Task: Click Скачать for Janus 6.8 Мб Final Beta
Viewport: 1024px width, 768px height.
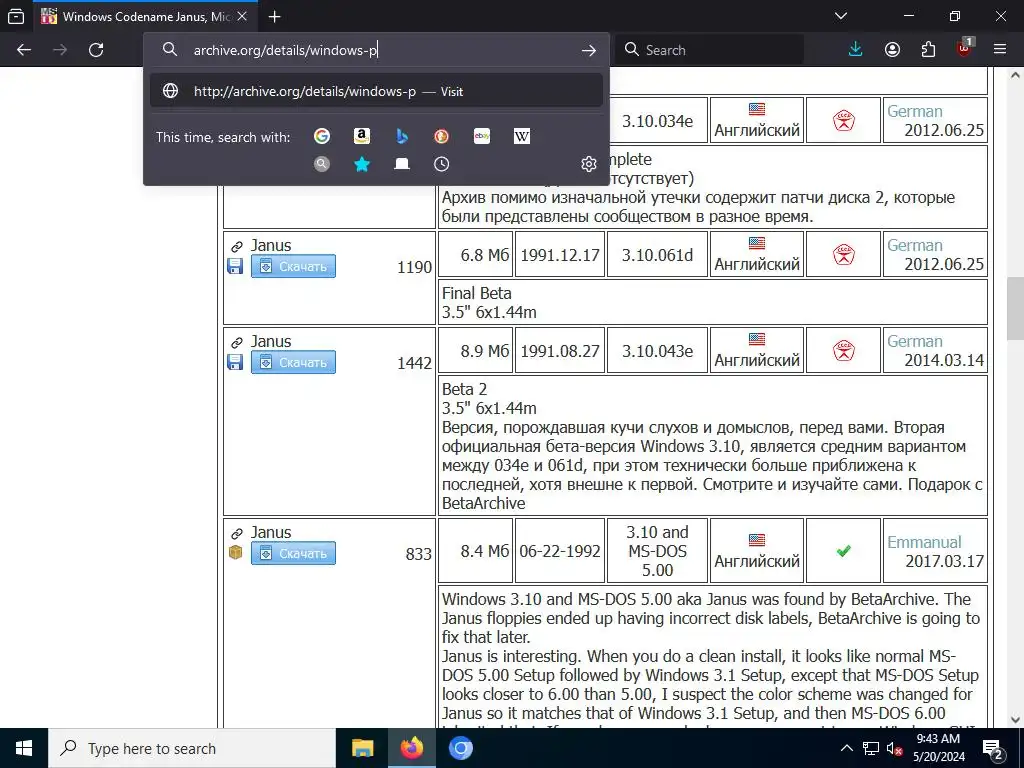Action: [x=293, y=266]
